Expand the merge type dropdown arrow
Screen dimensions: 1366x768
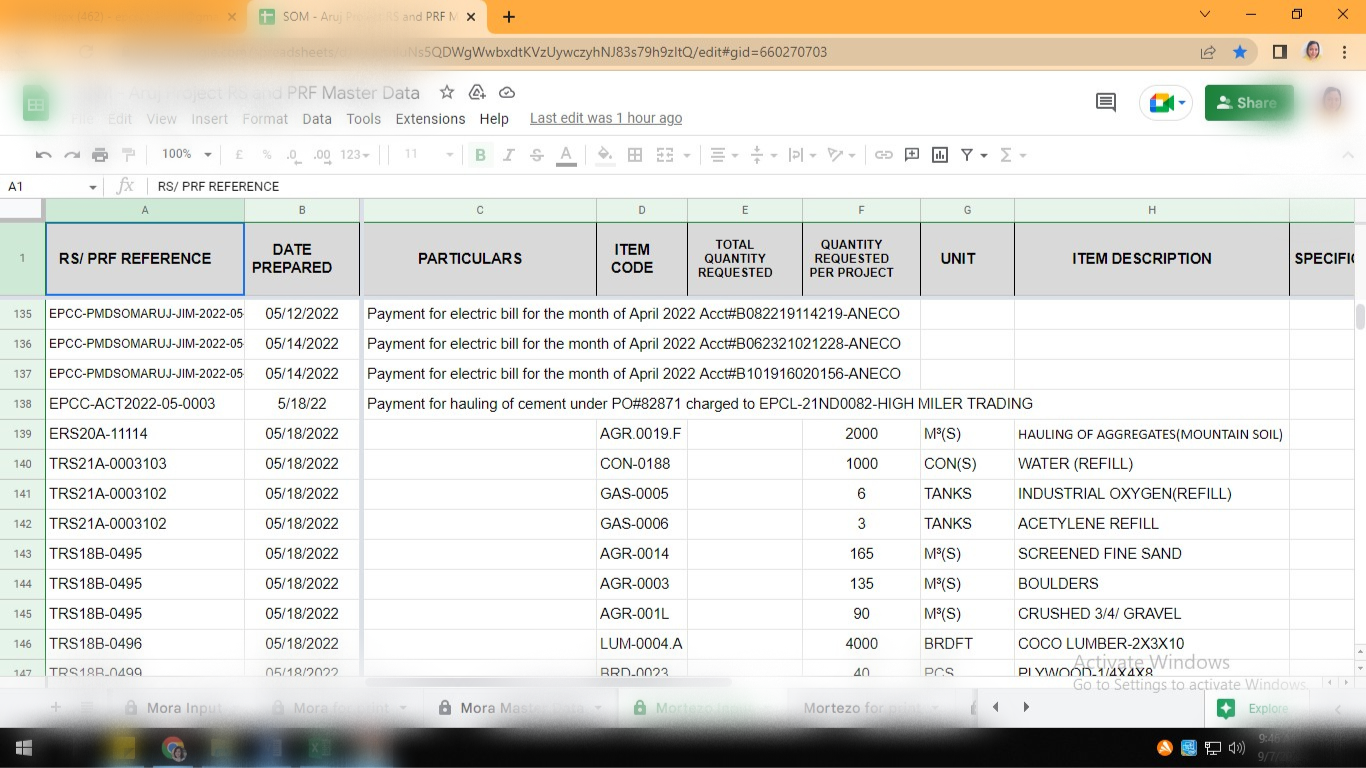pyautogui.click(x=687, y=155)
